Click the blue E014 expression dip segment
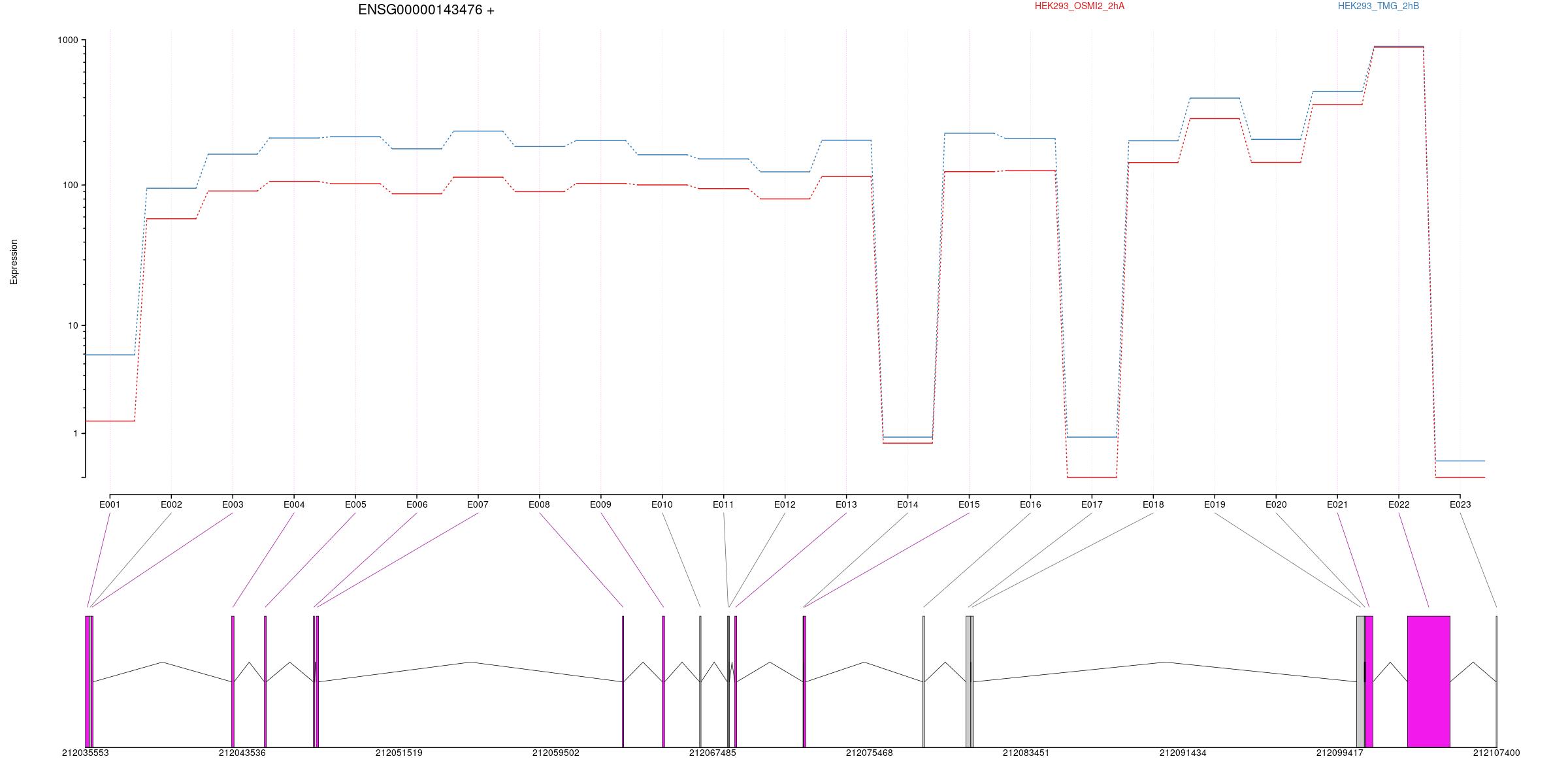Image resolution: width=1568 pixels, height=784 pixels. tap(907, 437)
